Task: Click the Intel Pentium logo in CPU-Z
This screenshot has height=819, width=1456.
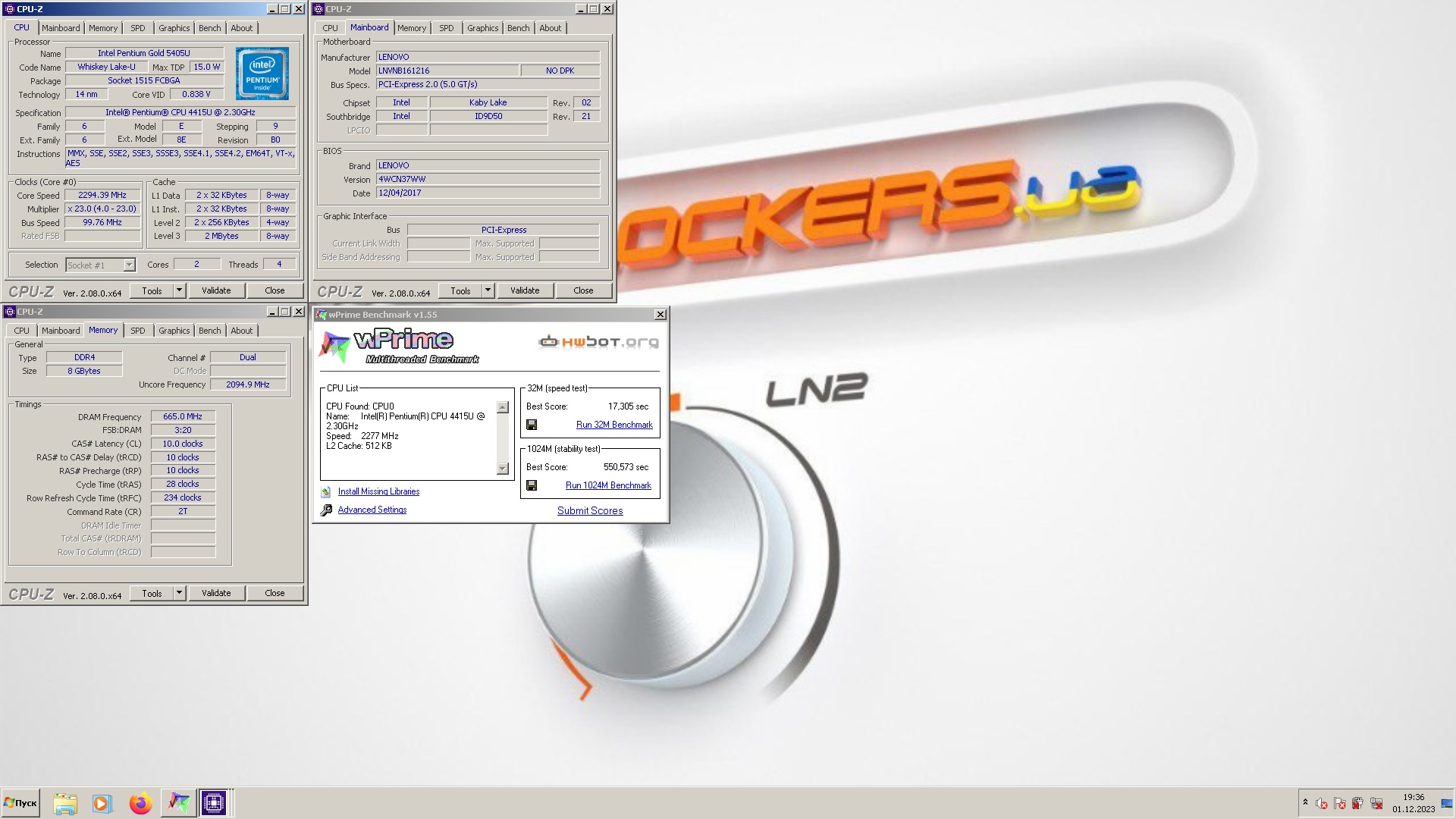Action: 262,74
